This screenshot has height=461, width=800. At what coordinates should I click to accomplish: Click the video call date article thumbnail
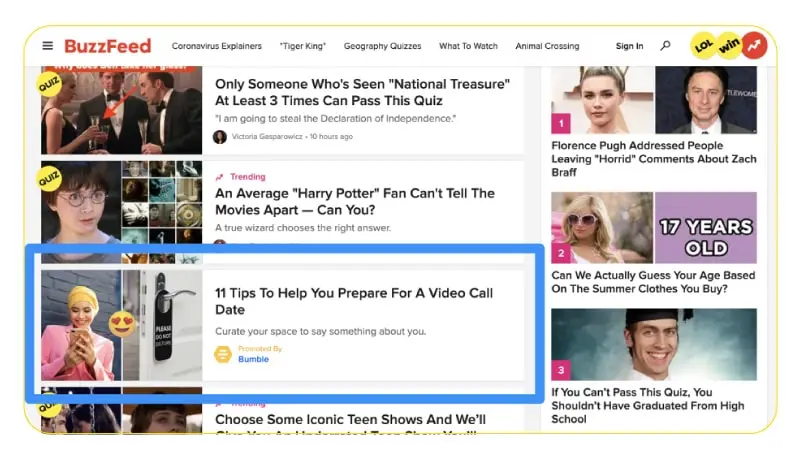click(121, 325)
